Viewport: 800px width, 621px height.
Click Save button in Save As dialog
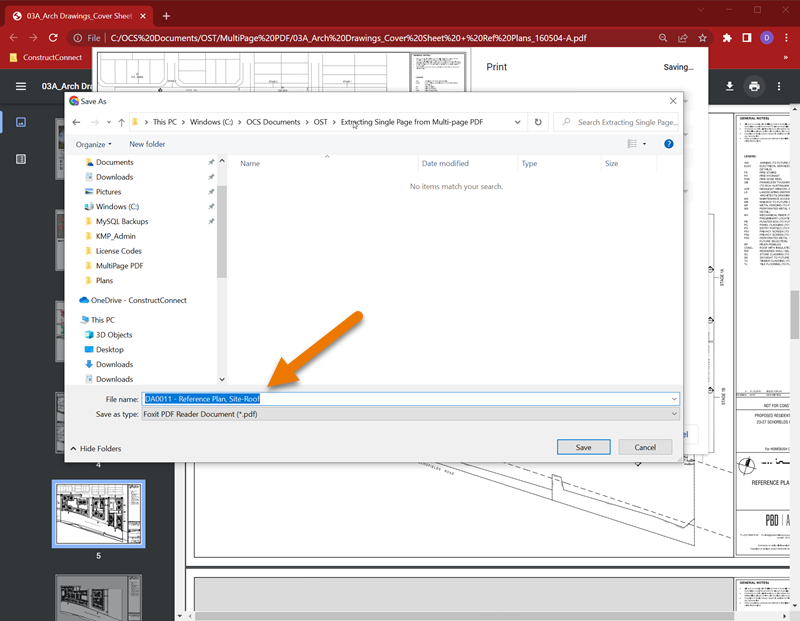tap(583, 447)
